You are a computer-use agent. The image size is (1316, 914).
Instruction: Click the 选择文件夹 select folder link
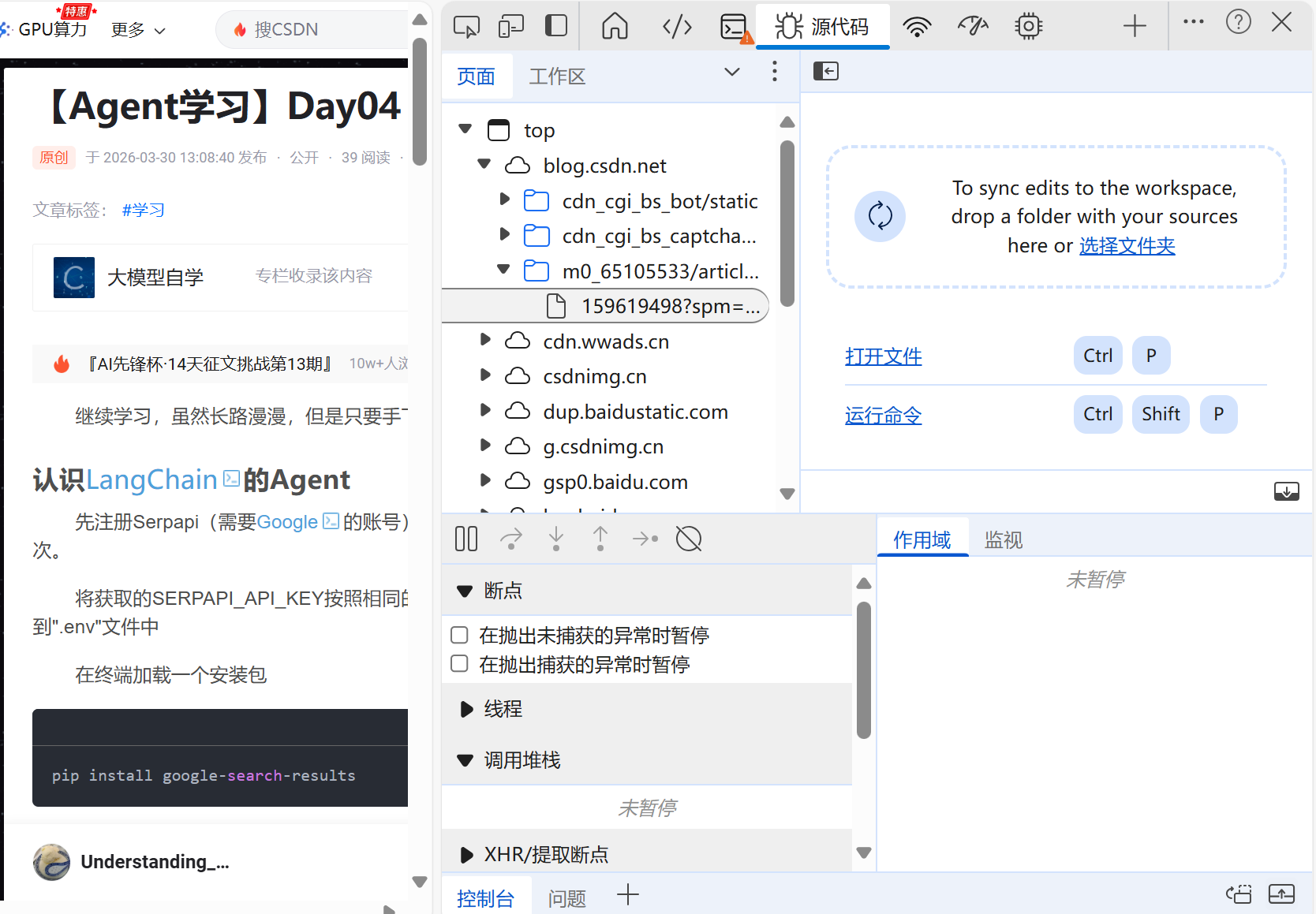[1127, 246]
